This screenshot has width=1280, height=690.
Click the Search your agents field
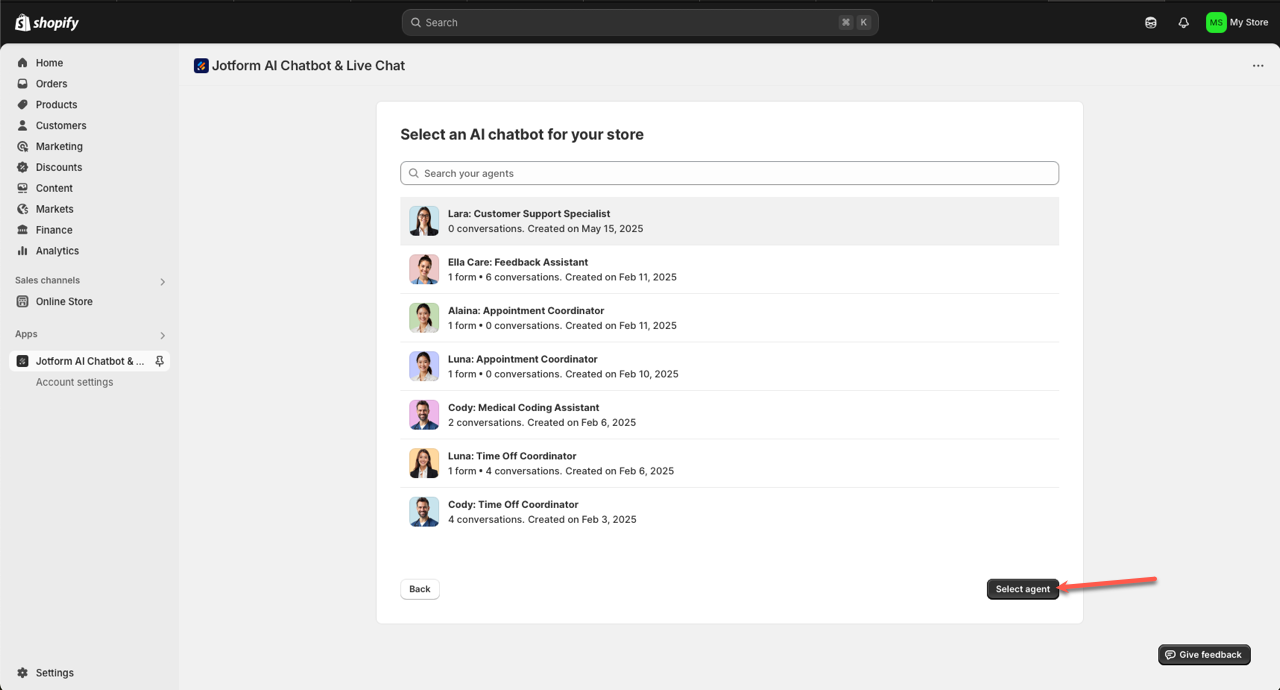pos(729,173)
